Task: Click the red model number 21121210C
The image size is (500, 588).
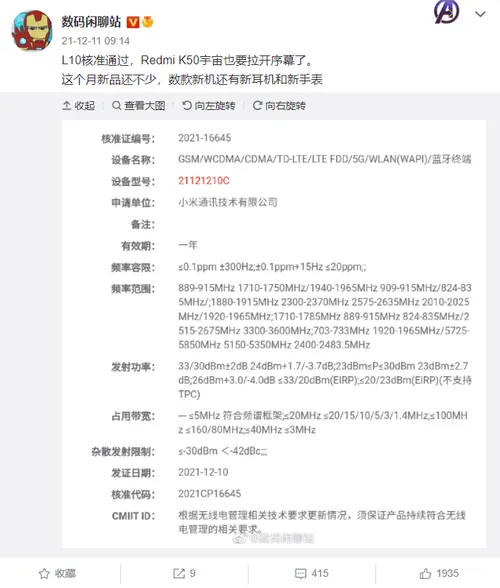Action: tap(204, 181)
